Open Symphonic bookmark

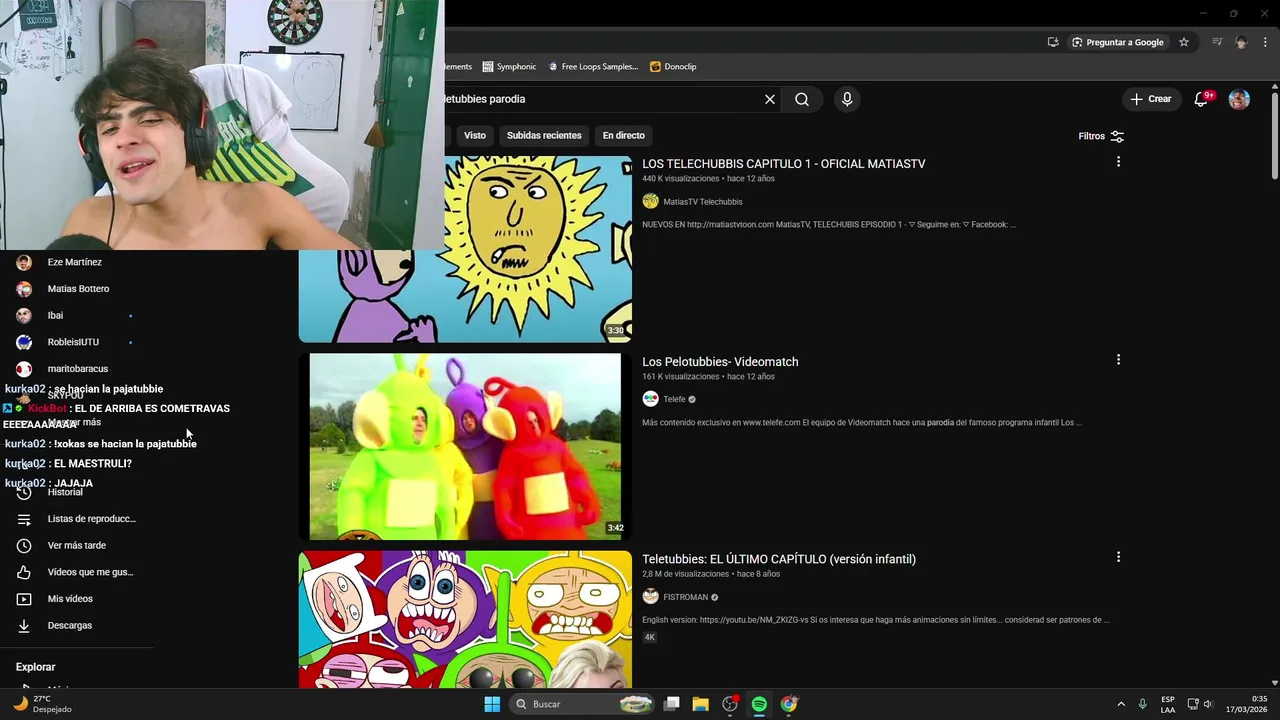point(509,67)
